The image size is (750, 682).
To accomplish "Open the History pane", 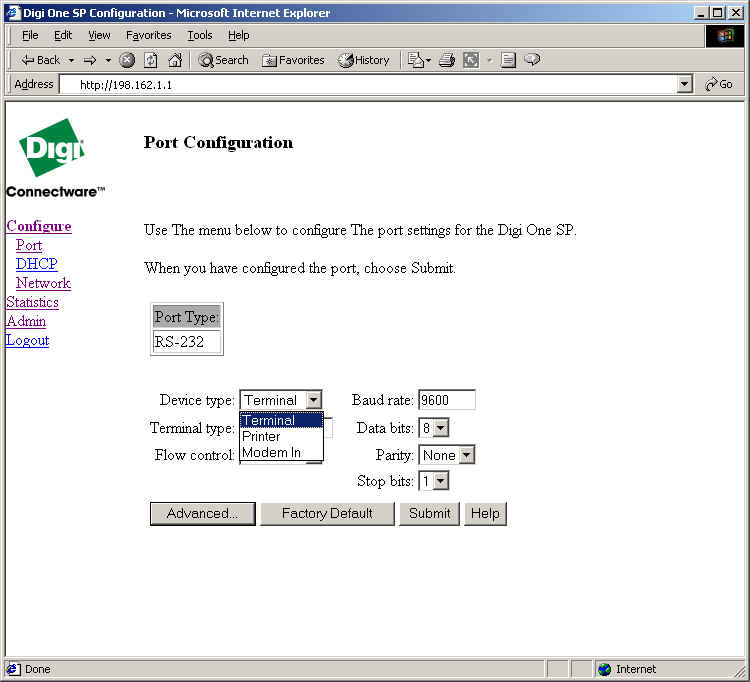I will point(364,60).
